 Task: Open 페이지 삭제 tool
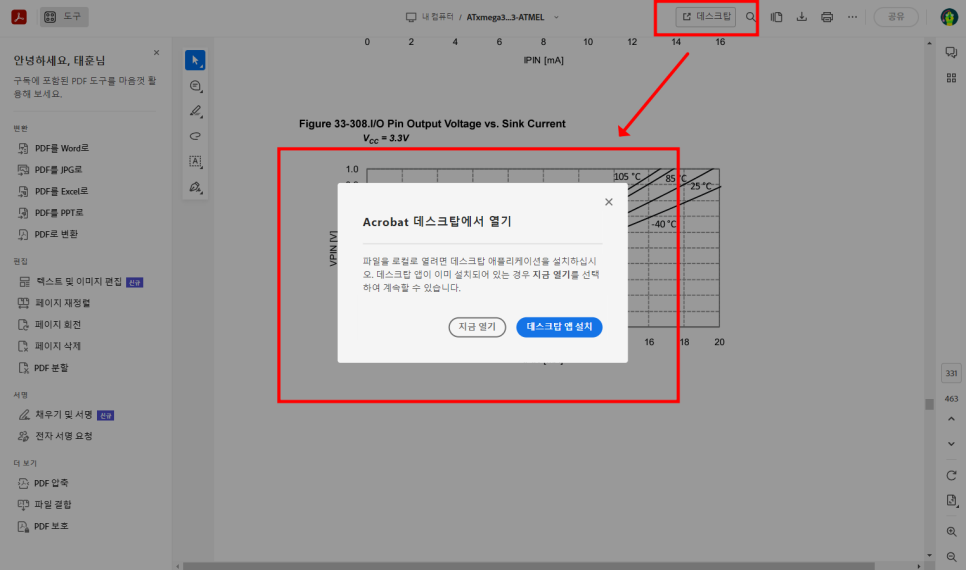[x=49, y=346]
